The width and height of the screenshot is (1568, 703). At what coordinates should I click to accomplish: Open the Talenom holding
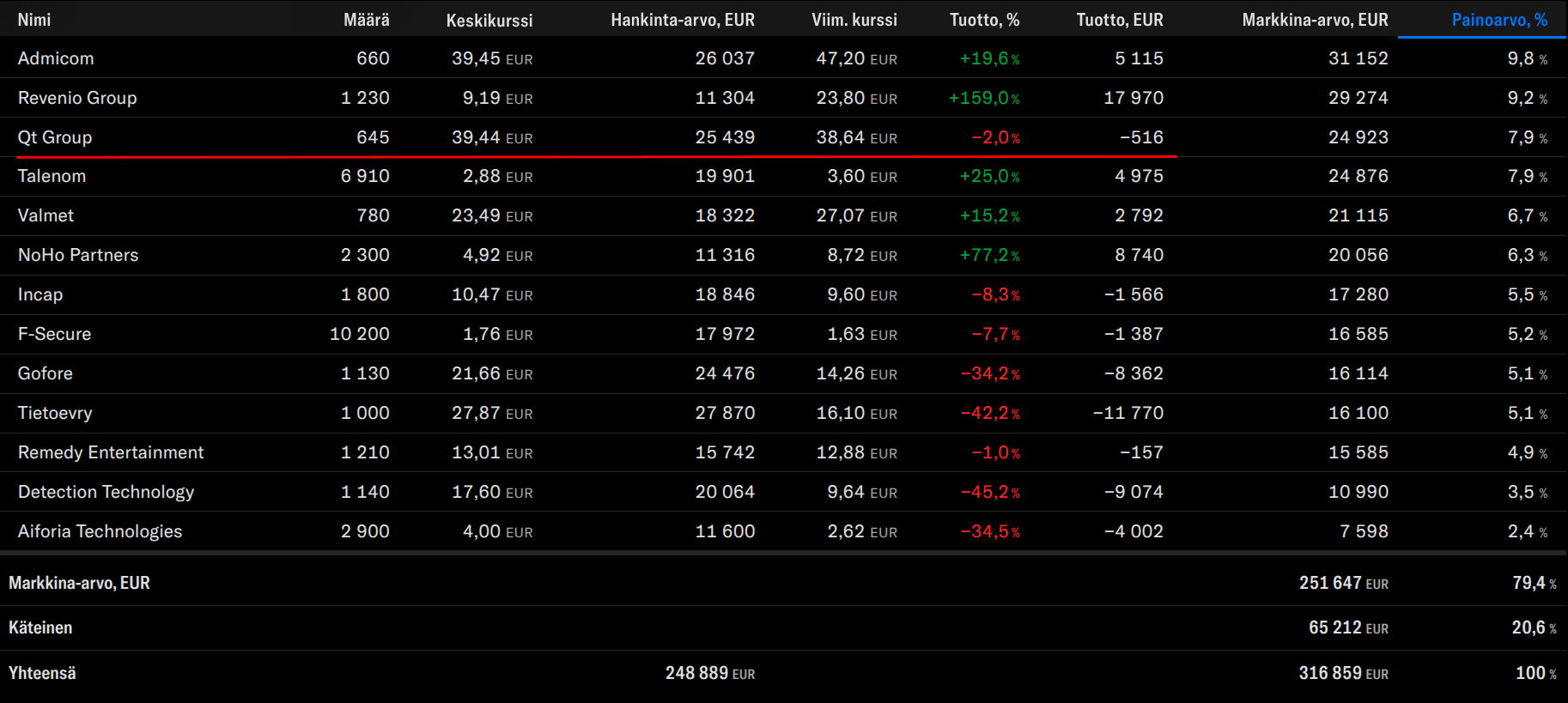[52, 176]
